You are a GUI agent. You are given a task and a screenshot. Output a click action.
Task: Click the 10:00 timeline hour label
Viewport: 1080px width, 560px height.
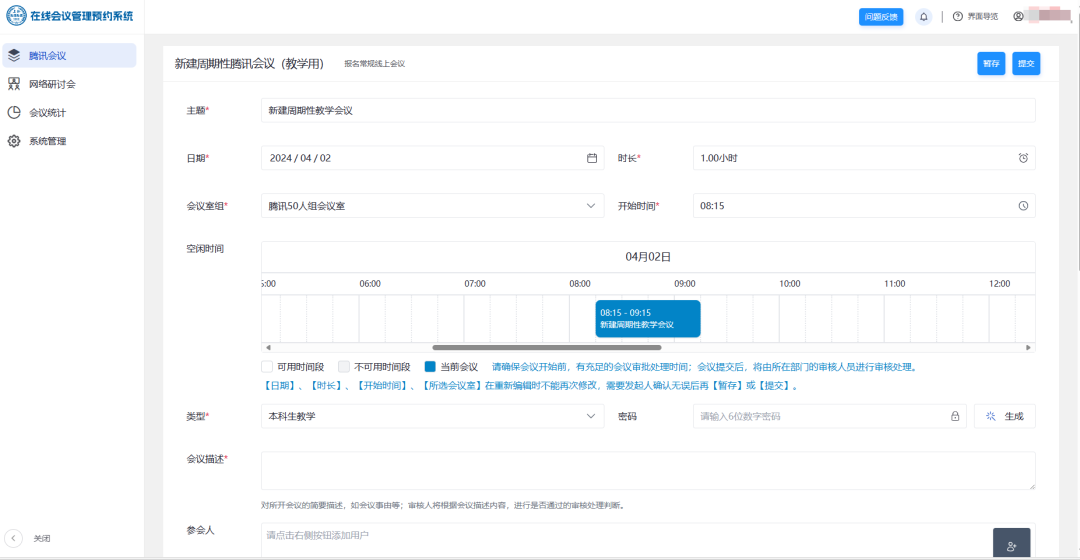(x=789, y=284)
